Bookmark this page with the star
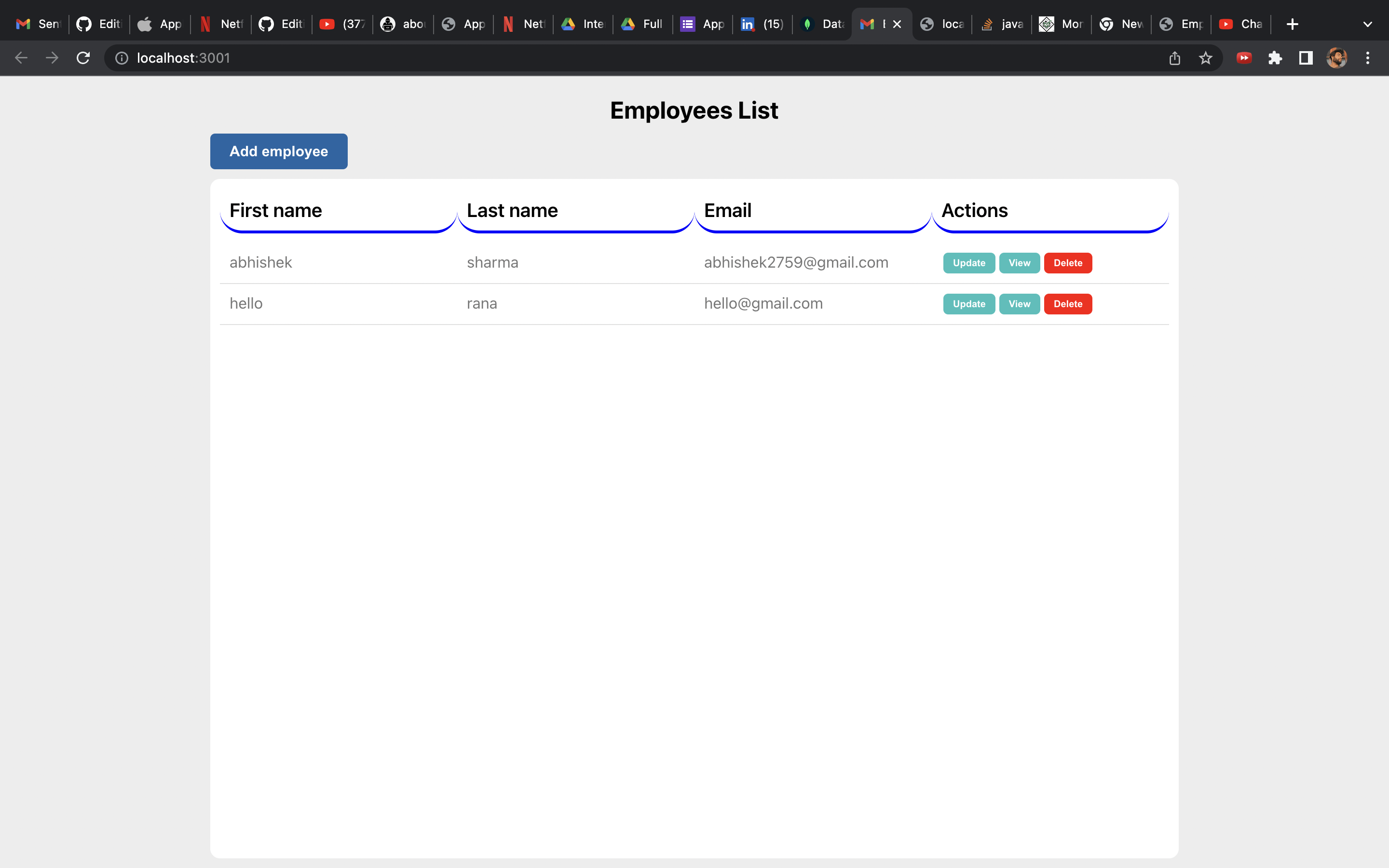1389x868 pixels. tap(1205, 58)
